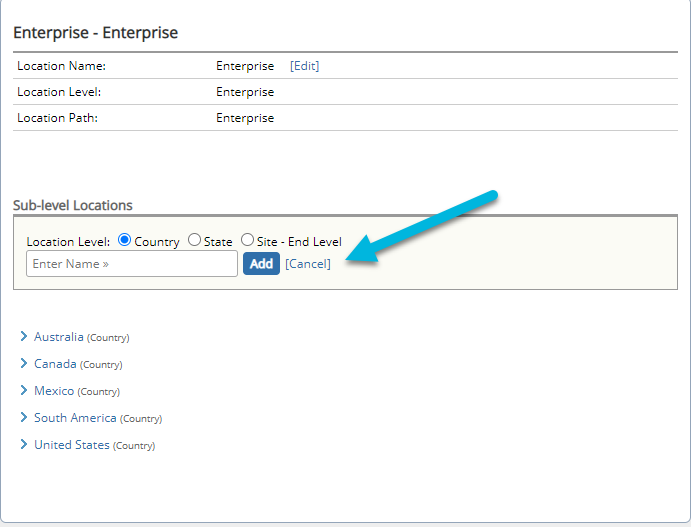
Task: Click the Add button
Action: pos(261,264)
